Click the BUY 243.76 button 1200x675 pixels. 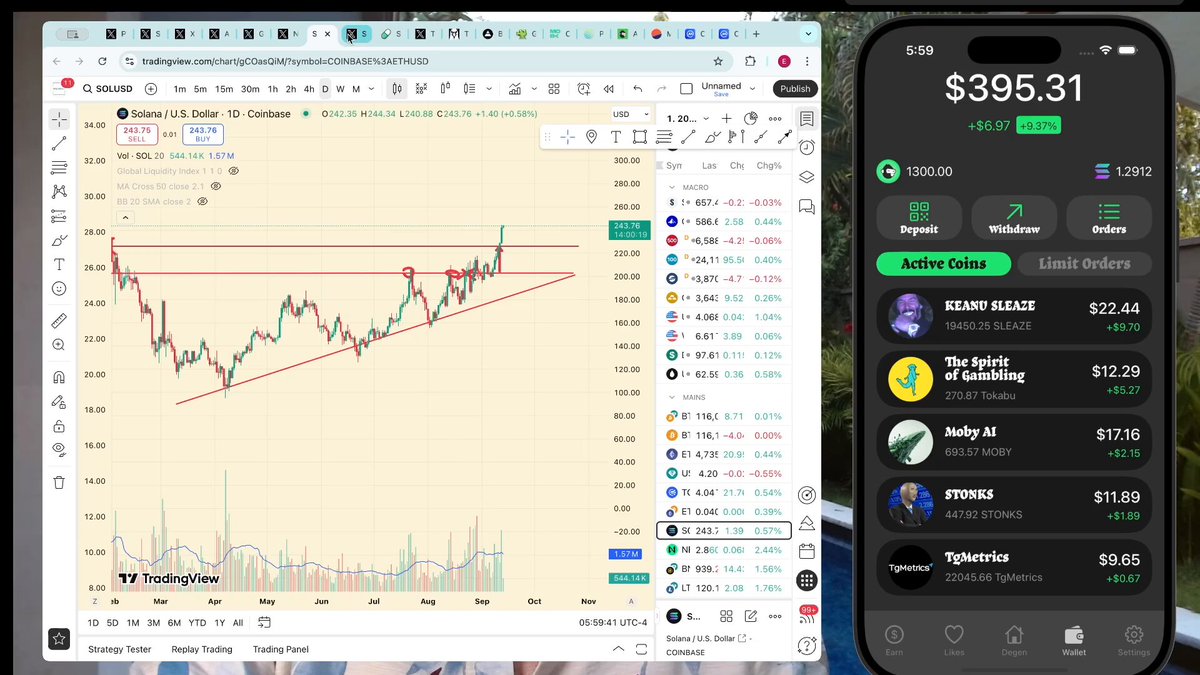(202, 134)
